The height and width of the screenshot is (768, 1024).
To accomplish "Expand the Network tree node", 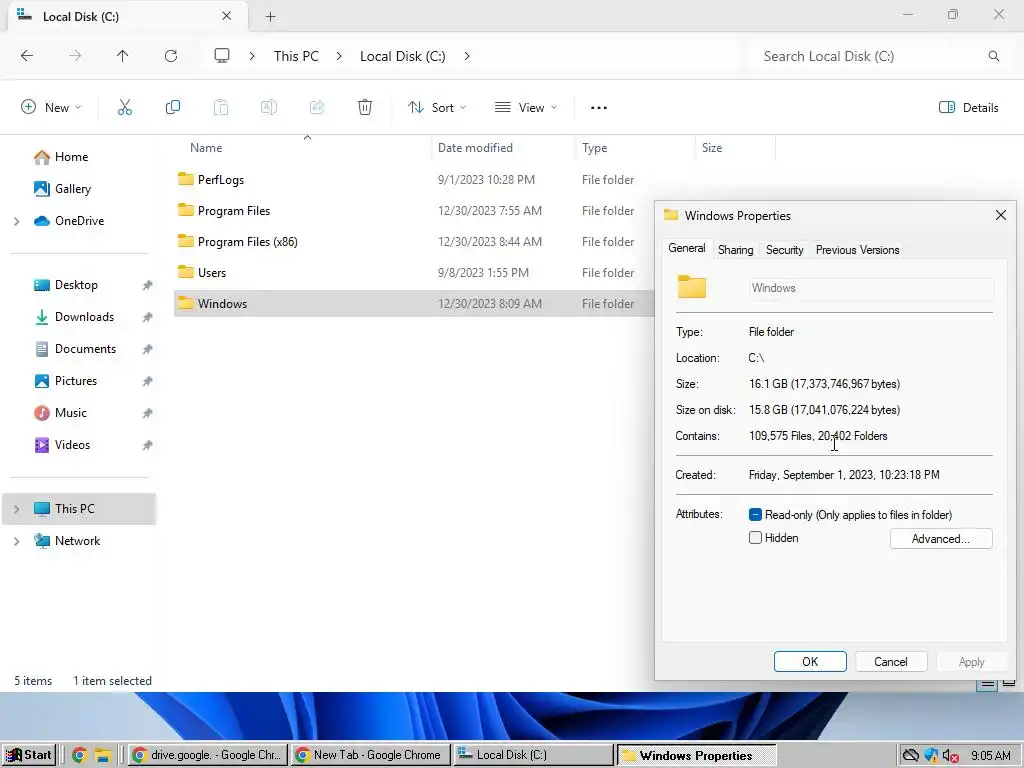I will point(17,541).
